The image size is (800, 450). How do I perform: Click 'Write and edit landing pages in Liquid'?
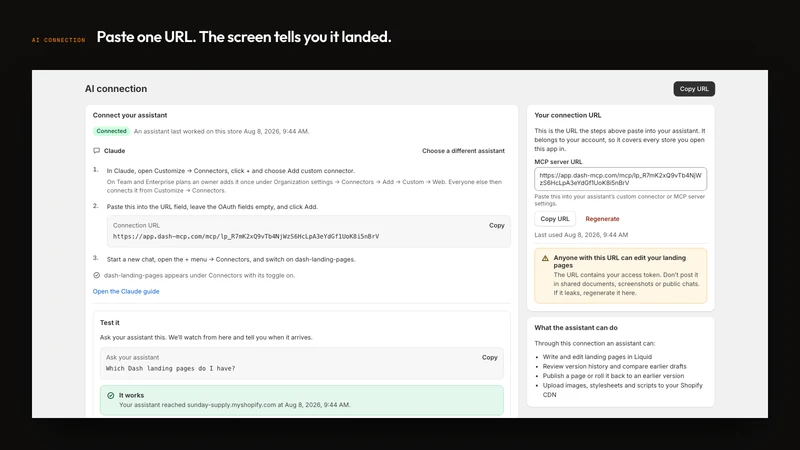click(597, 357)
